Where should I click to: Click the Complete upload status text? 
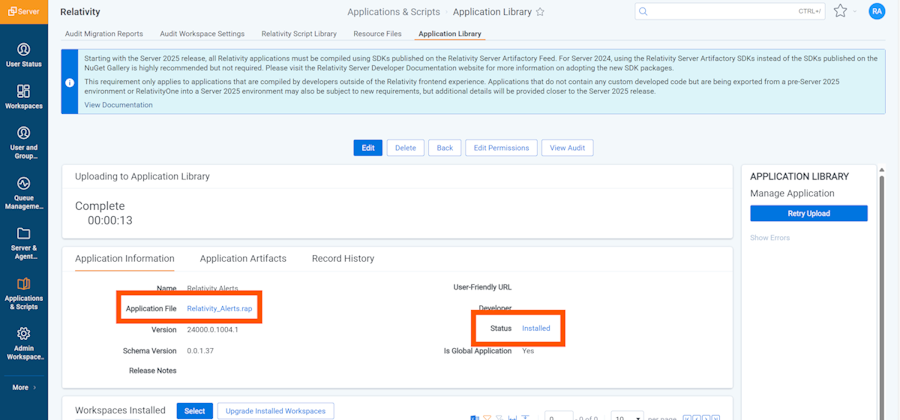click(100, 206)
